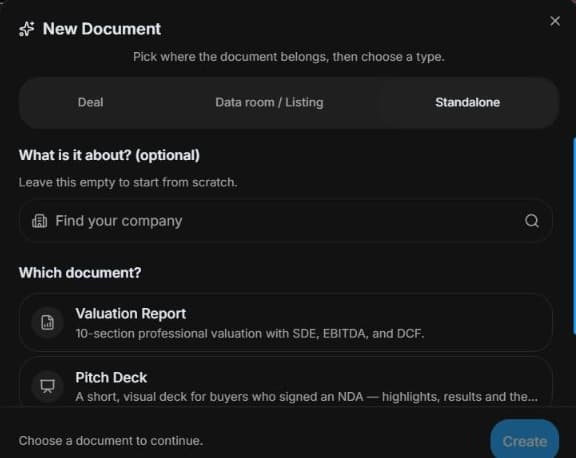
Task: Click the '10-section professional valuation' description
Action: point(249,333)
